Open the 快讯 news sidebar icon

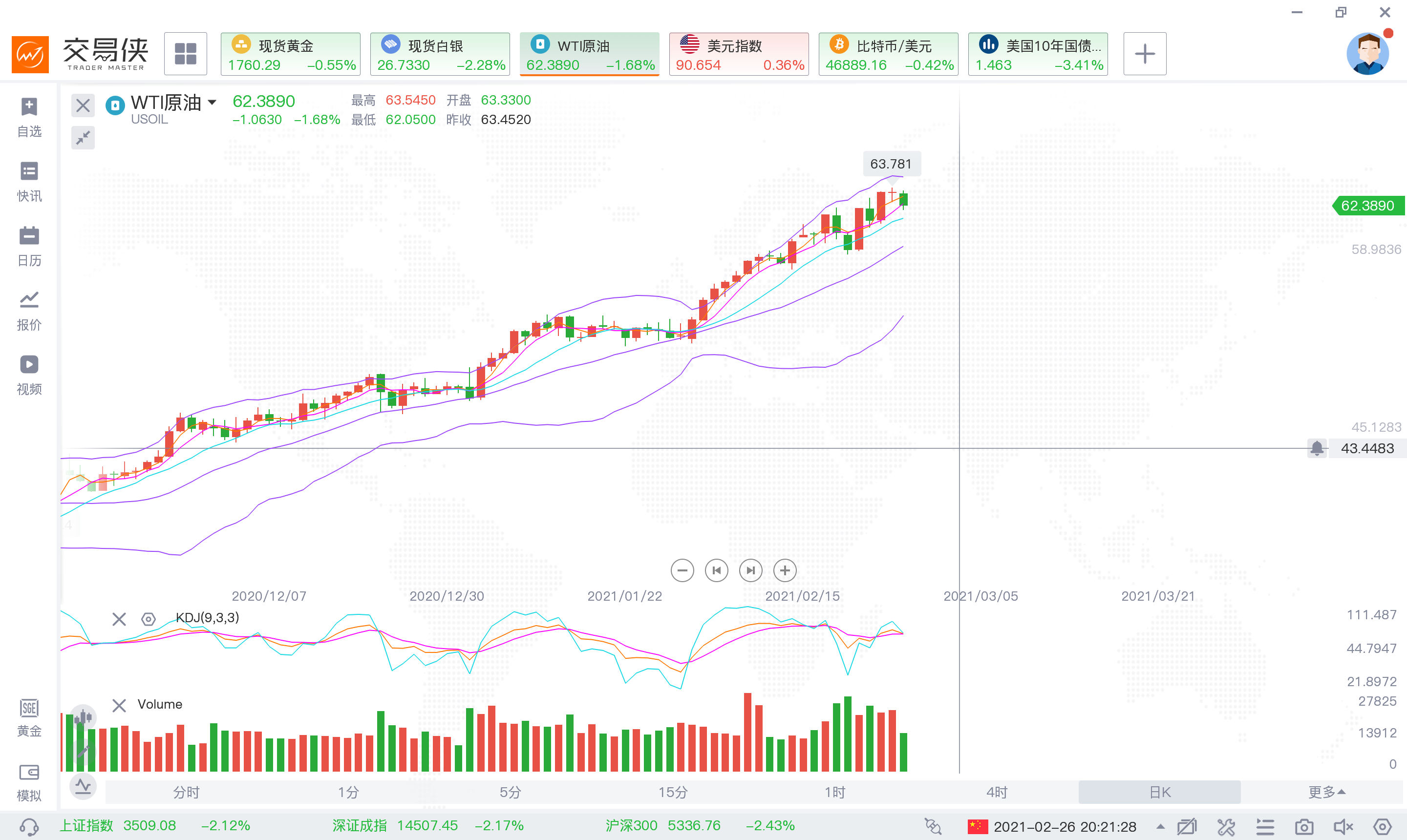tap(29, 182)
